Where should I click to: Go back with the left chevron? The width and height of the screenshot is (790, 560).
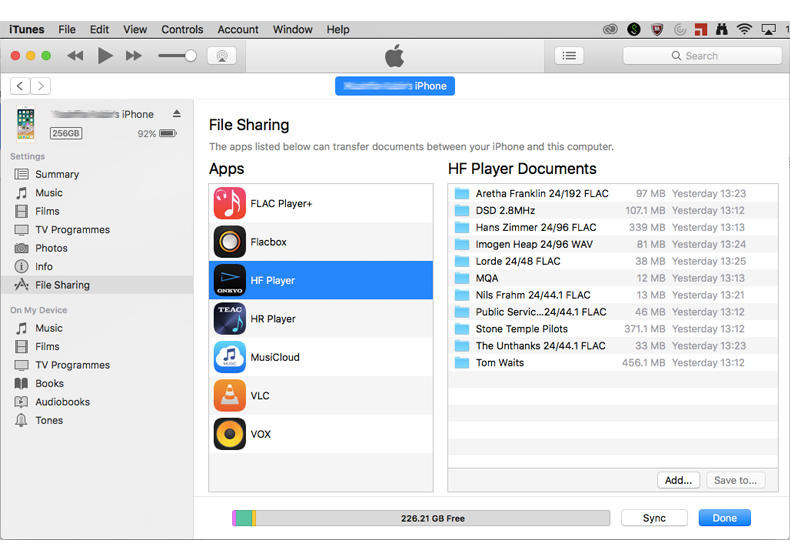click(20, 86)
